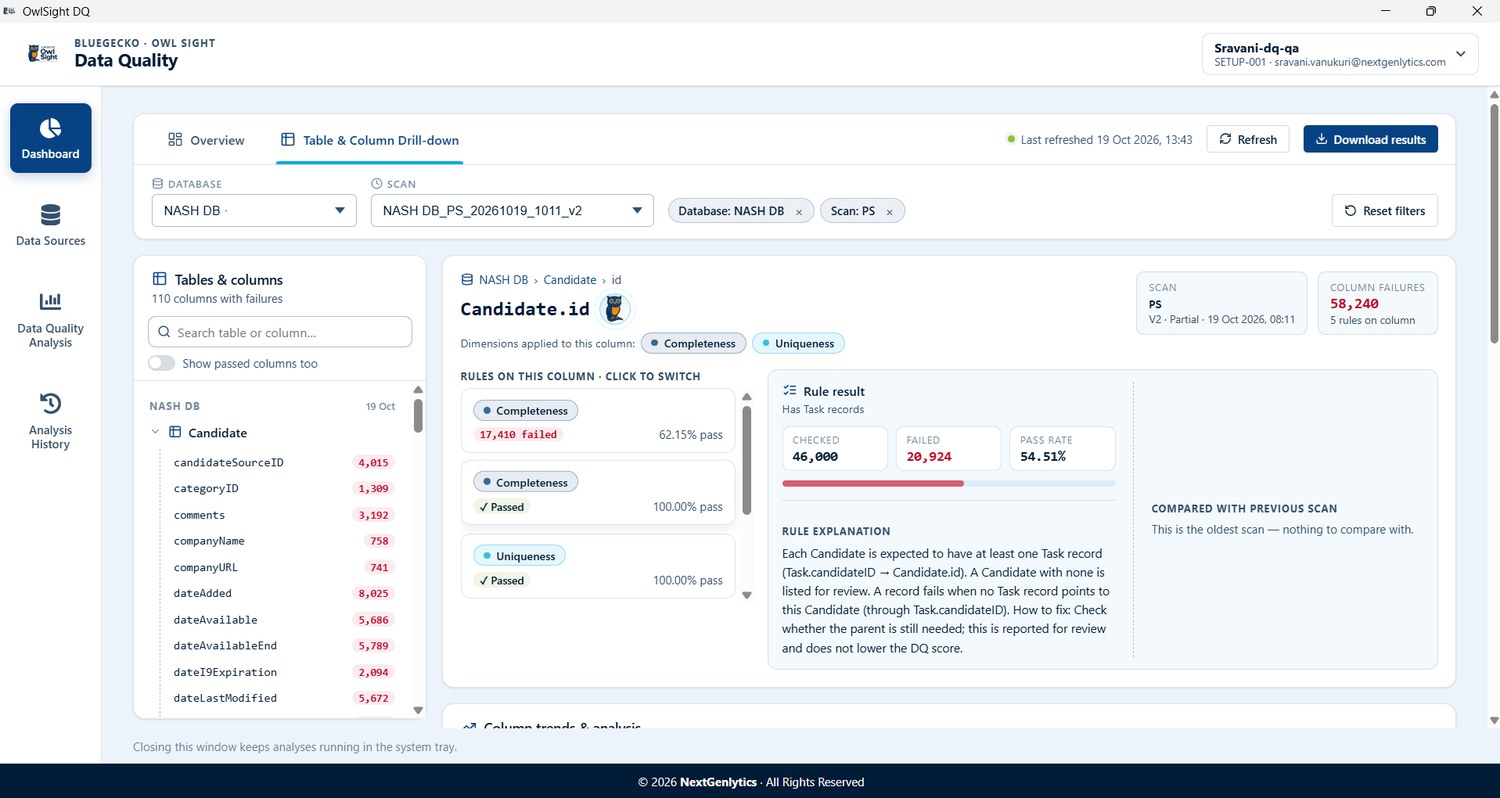Click the Completeness dimension chip
Viewport: 1500px width, 798px height.
[x=694, y=343]
